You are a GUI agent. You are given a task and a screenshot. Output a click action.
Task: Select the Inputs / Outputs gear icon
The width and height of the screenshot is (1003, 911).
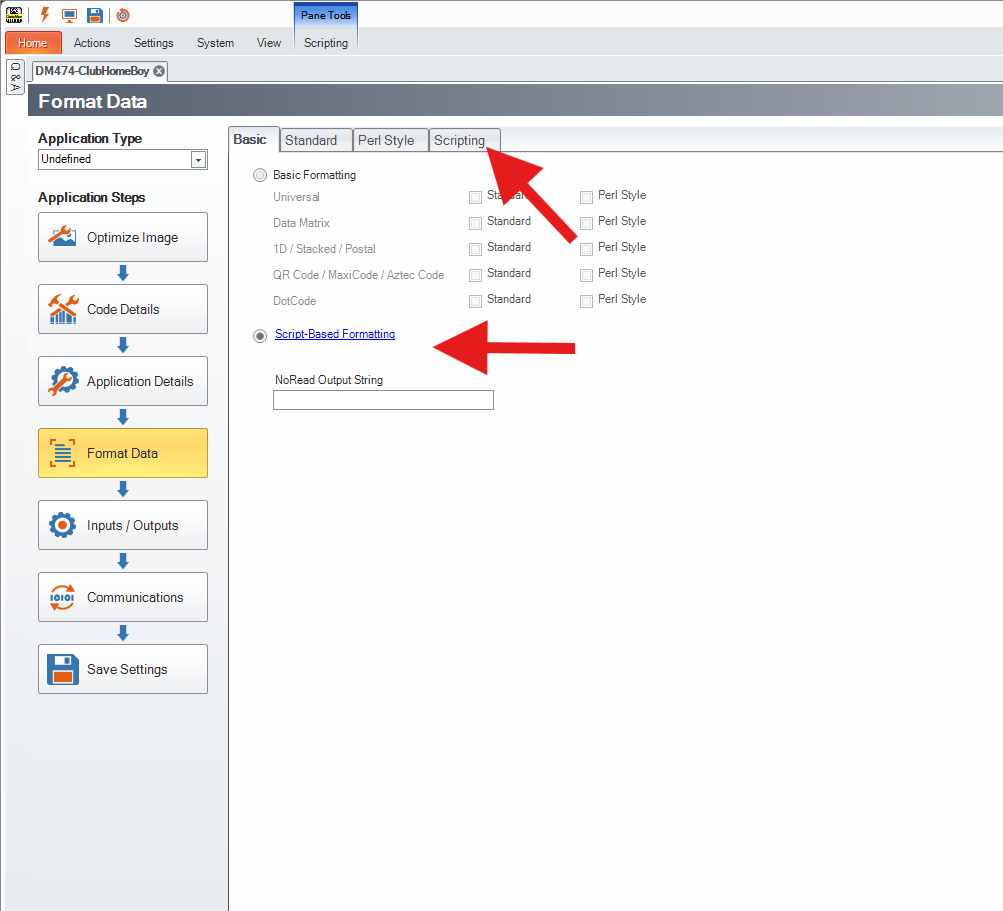[62, 524]
